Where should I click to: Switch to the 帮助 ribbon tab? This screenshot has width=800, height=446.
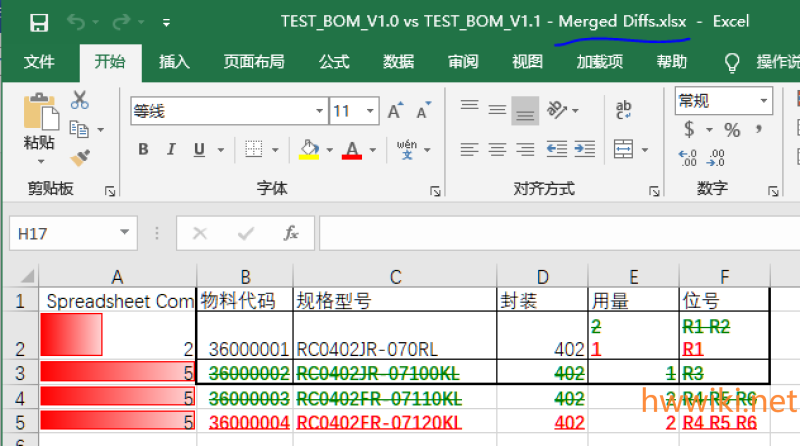[671, 62]
